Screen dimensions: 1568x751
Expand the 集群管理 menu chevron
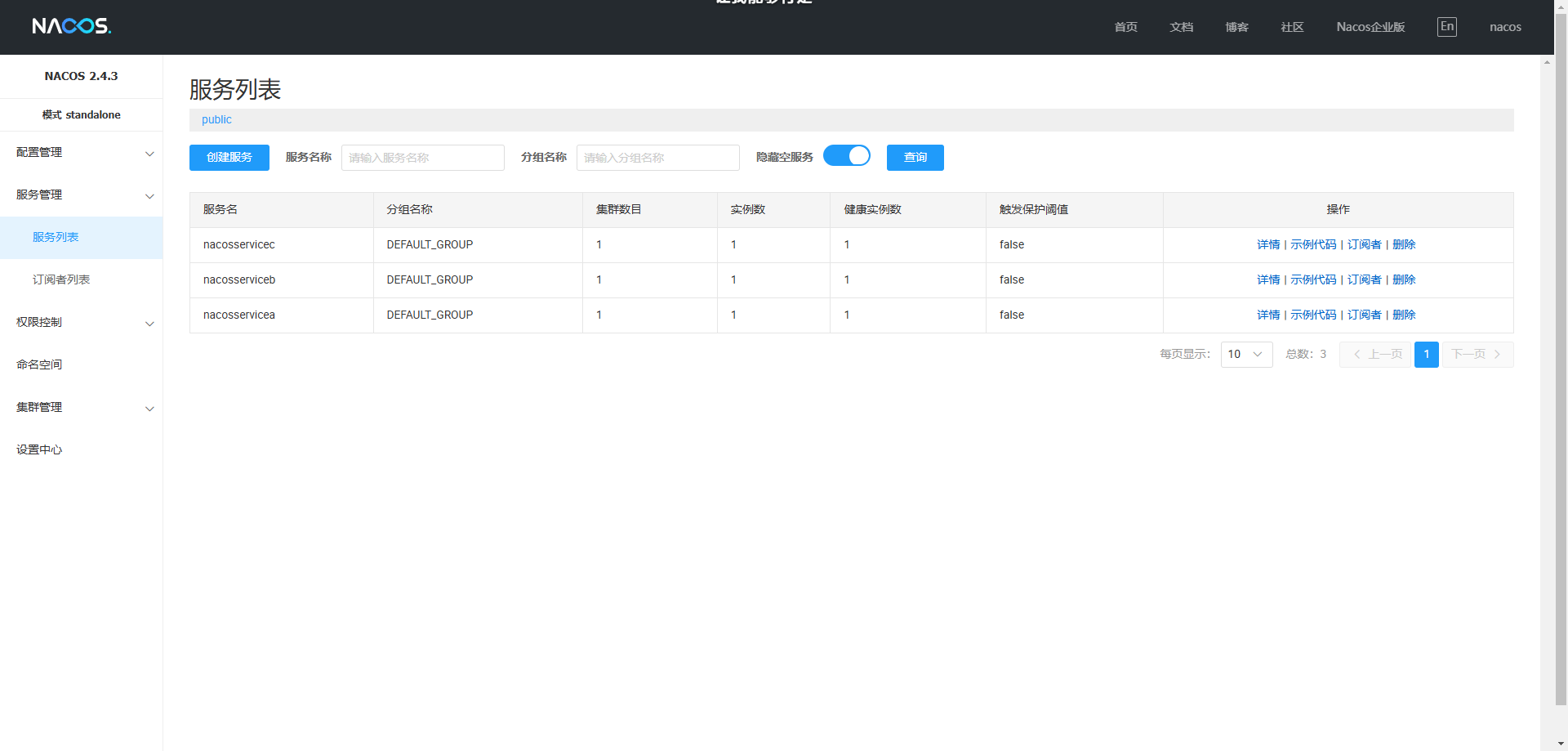click(149, 409)
